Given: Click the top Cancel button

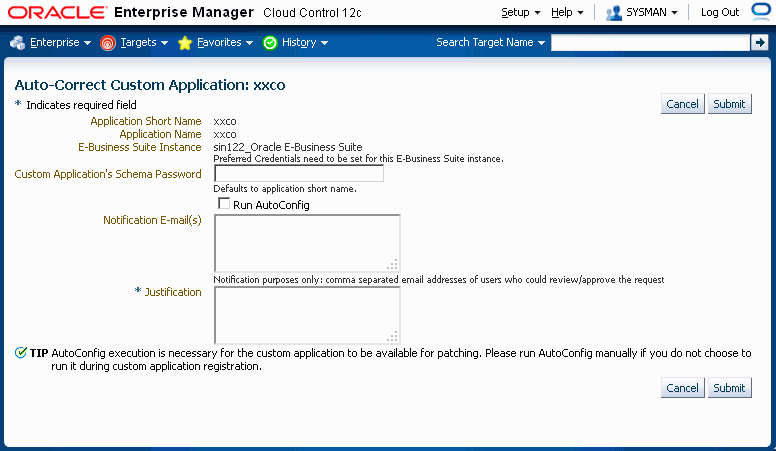Looking at the screenshot, I should [x=682, y=104].
